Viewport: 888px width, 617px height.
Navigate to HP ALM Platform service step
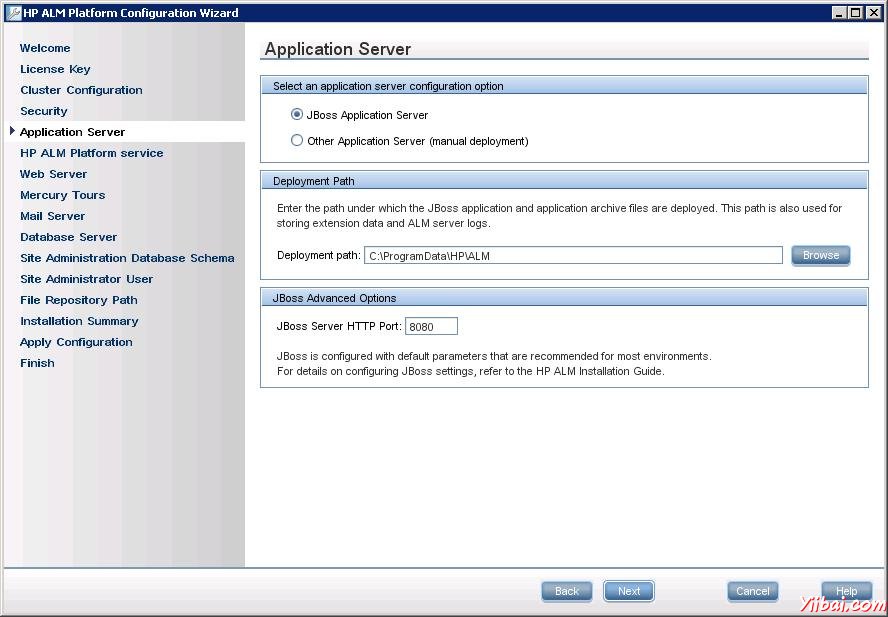pos(91,153)
